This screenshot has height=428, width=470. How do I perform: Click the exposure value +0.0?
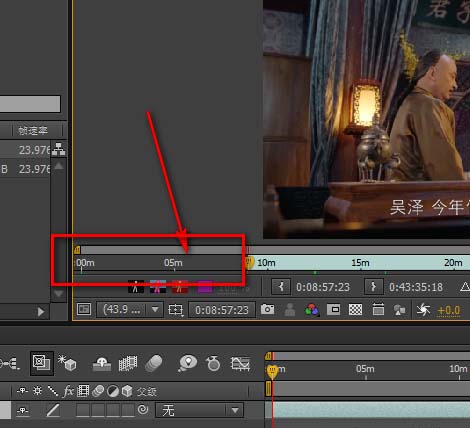[449, 310]
